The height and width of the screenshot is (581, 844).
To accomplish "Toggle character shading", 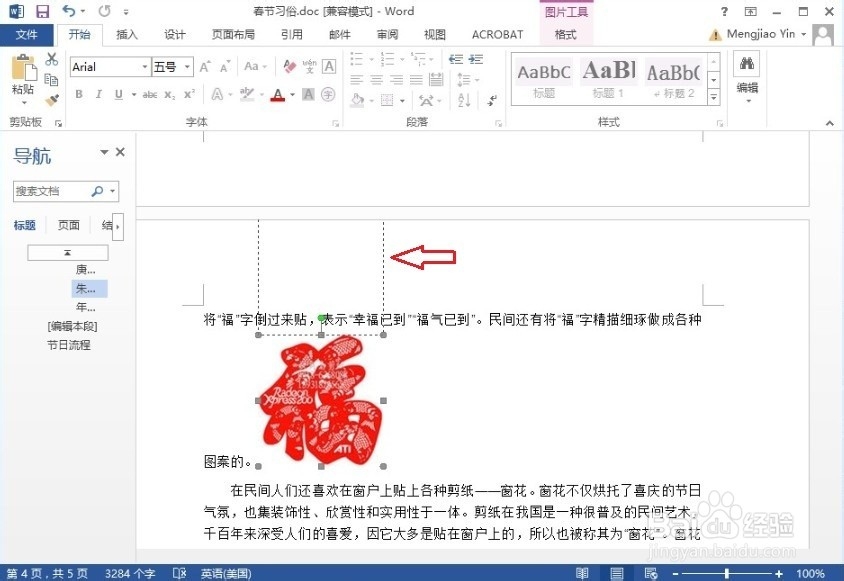I will (x=308, y=94).
